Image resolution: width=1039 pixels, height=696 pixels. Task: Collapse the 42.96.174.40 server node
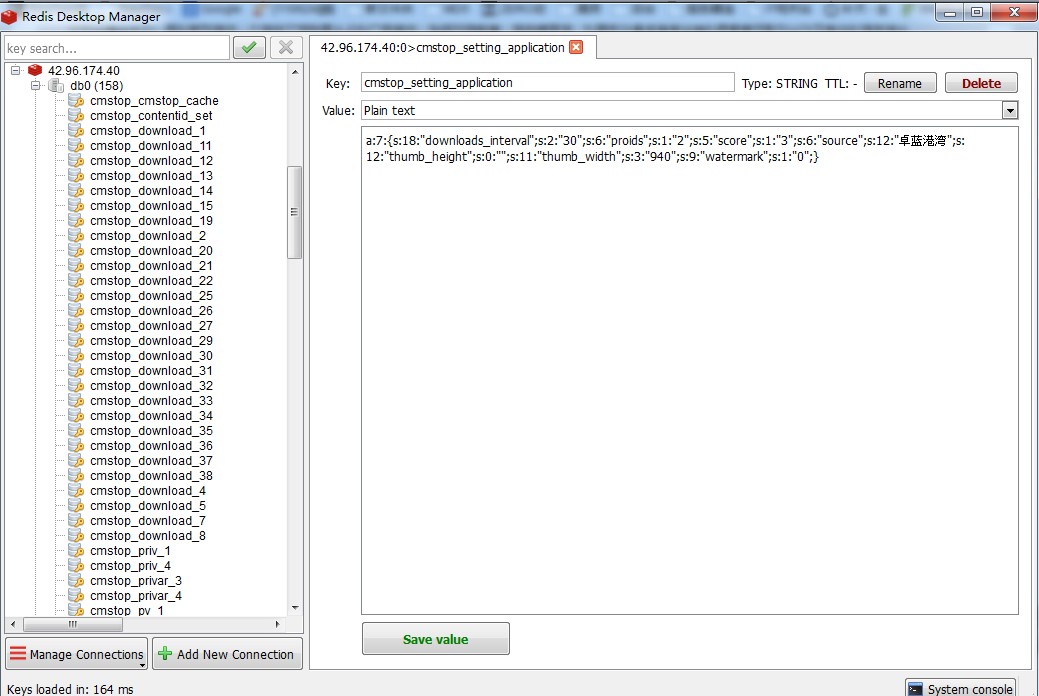[x=16, y=70]
